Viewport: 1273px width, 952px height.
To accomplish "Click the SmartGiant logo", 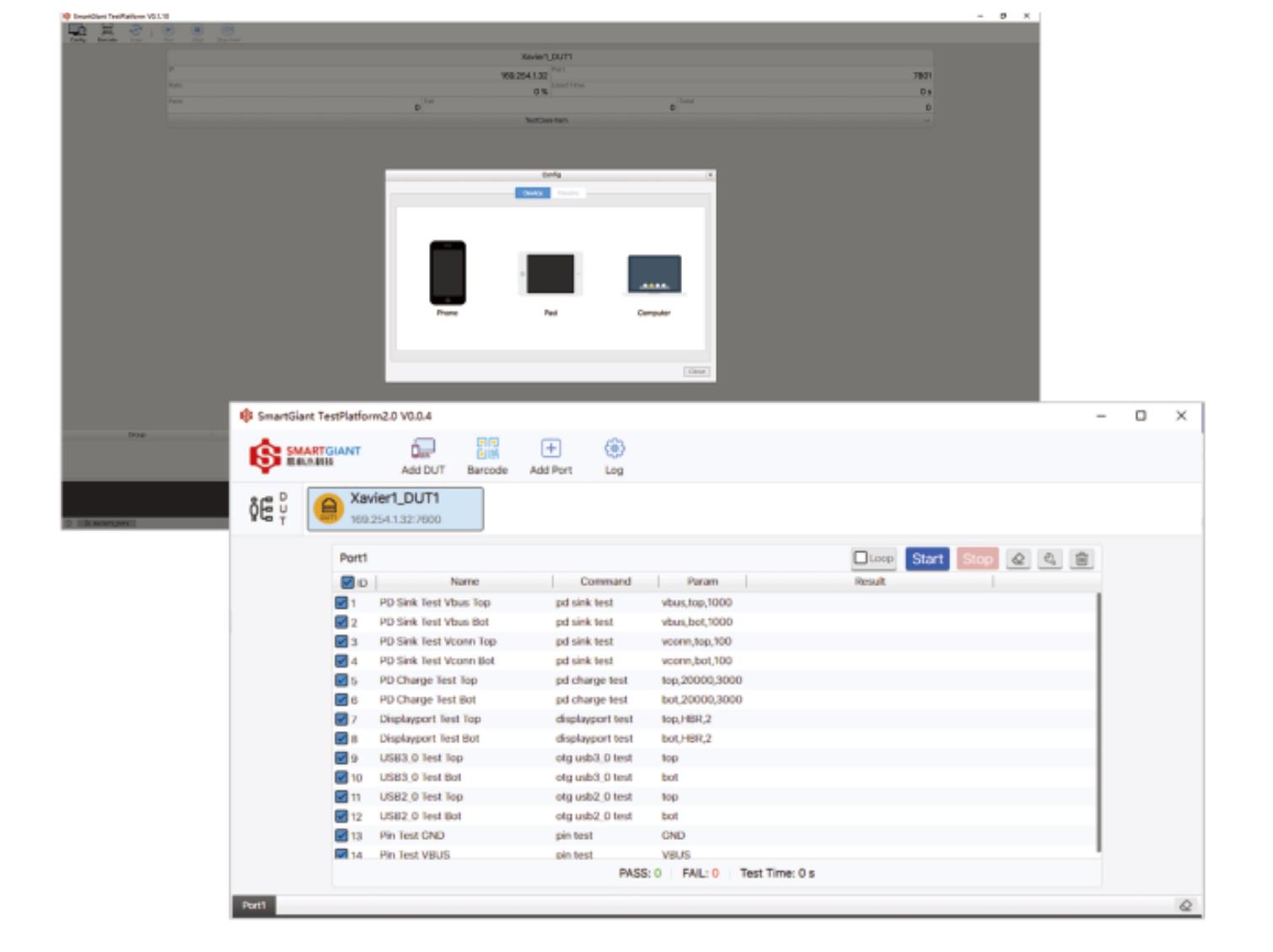I will (305, 456).
